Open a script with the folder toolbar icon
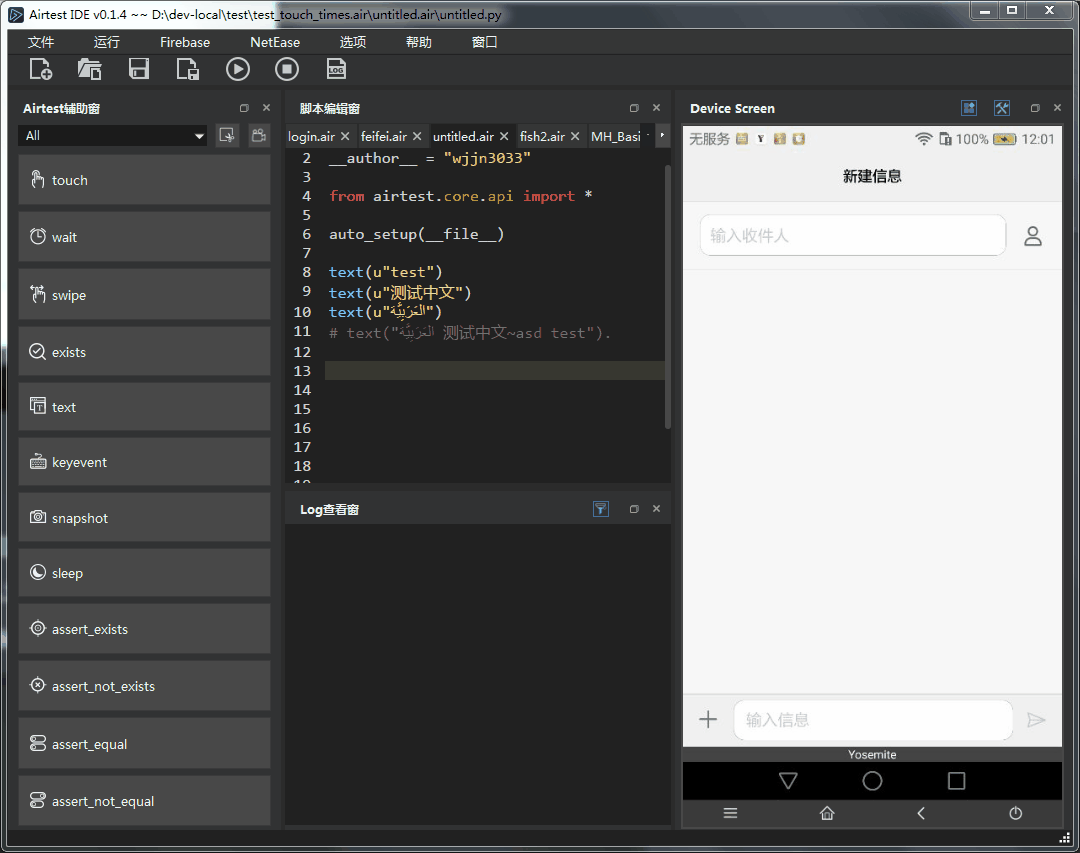1080x853 pixels. (x=90, y=70)
